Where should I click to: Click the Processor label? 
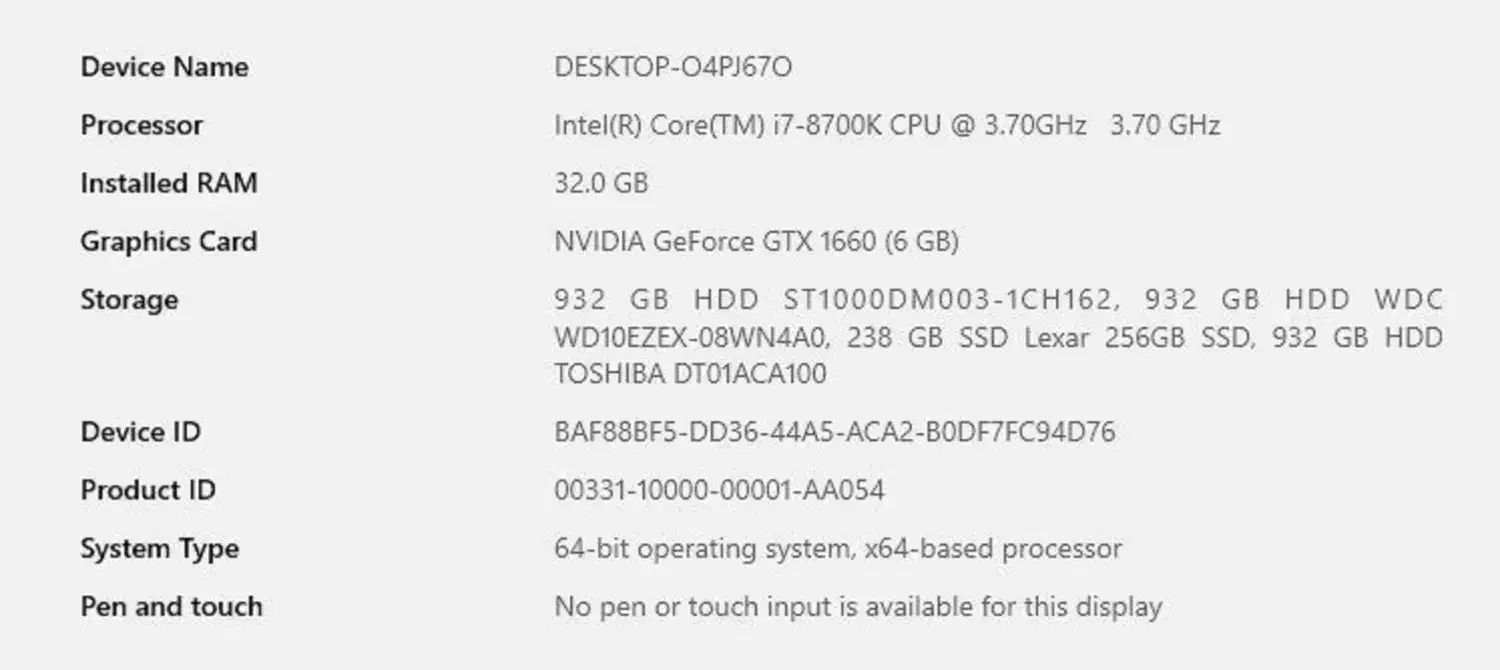point(141,125)
